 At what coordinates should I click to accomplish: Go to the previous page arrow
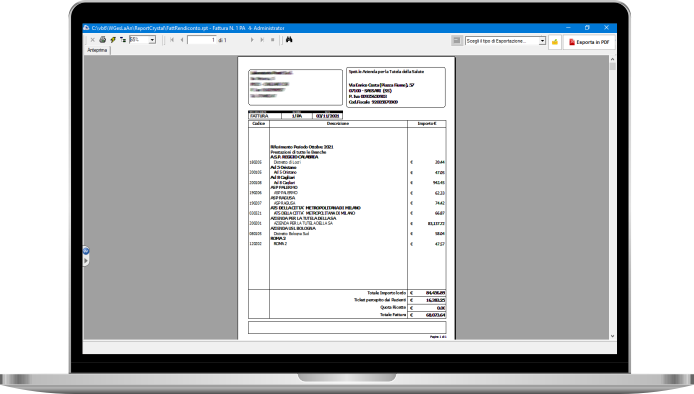[182, 40]
